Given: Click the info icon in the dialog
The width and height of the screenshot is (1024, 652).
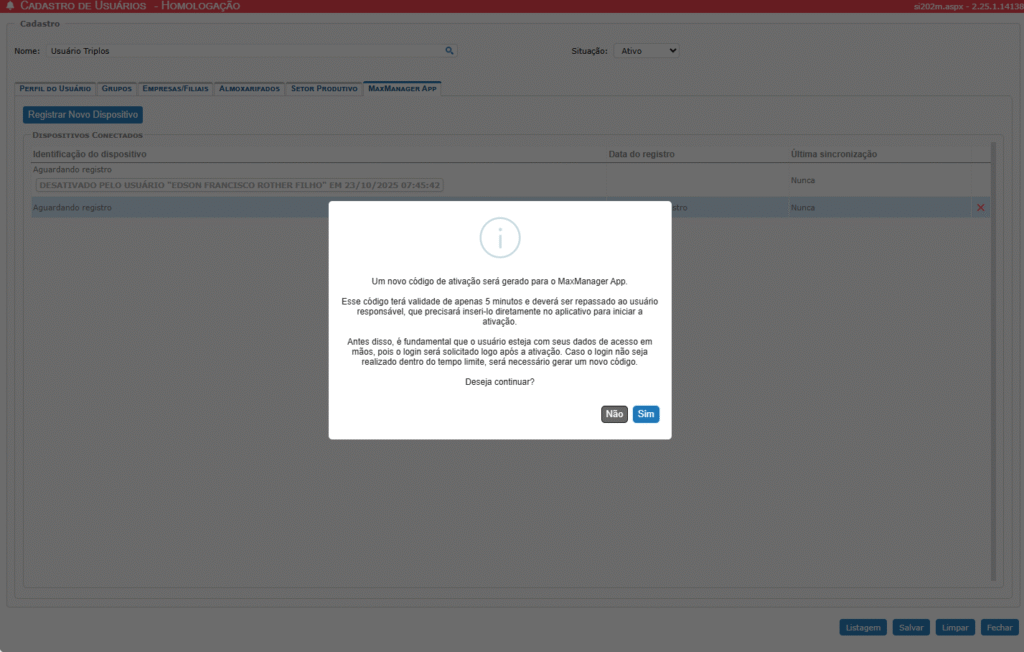Looking at the screenshot, I should pyautogui.click(x=500, y=238).
